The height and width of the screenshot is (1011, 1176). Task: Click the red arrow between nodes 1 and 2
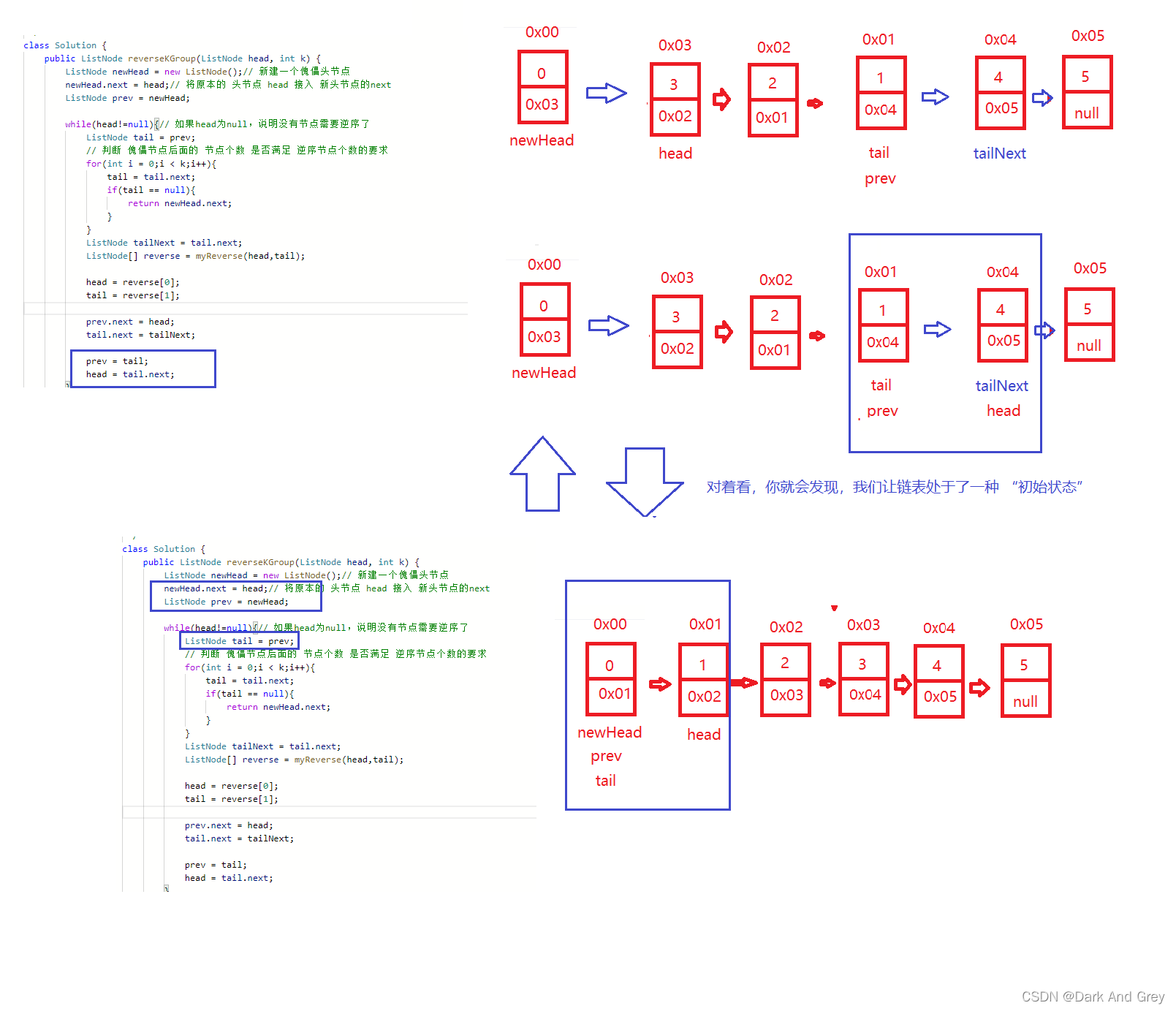pyautogui.click(x=745, y=683)
